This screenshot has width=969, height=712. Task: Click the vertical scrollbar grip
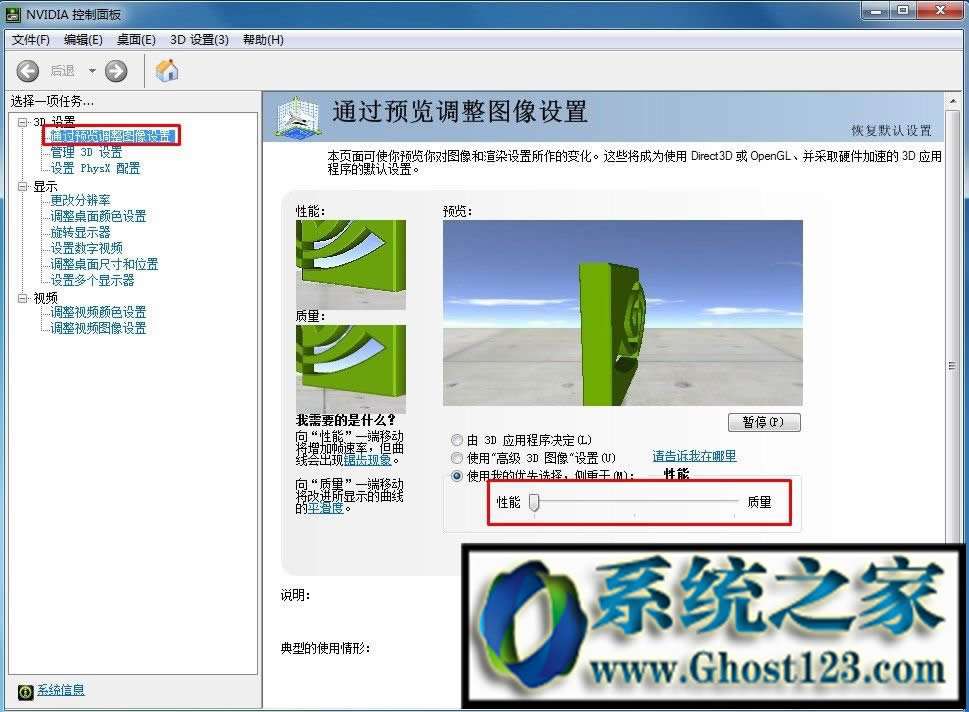[952, 366]
